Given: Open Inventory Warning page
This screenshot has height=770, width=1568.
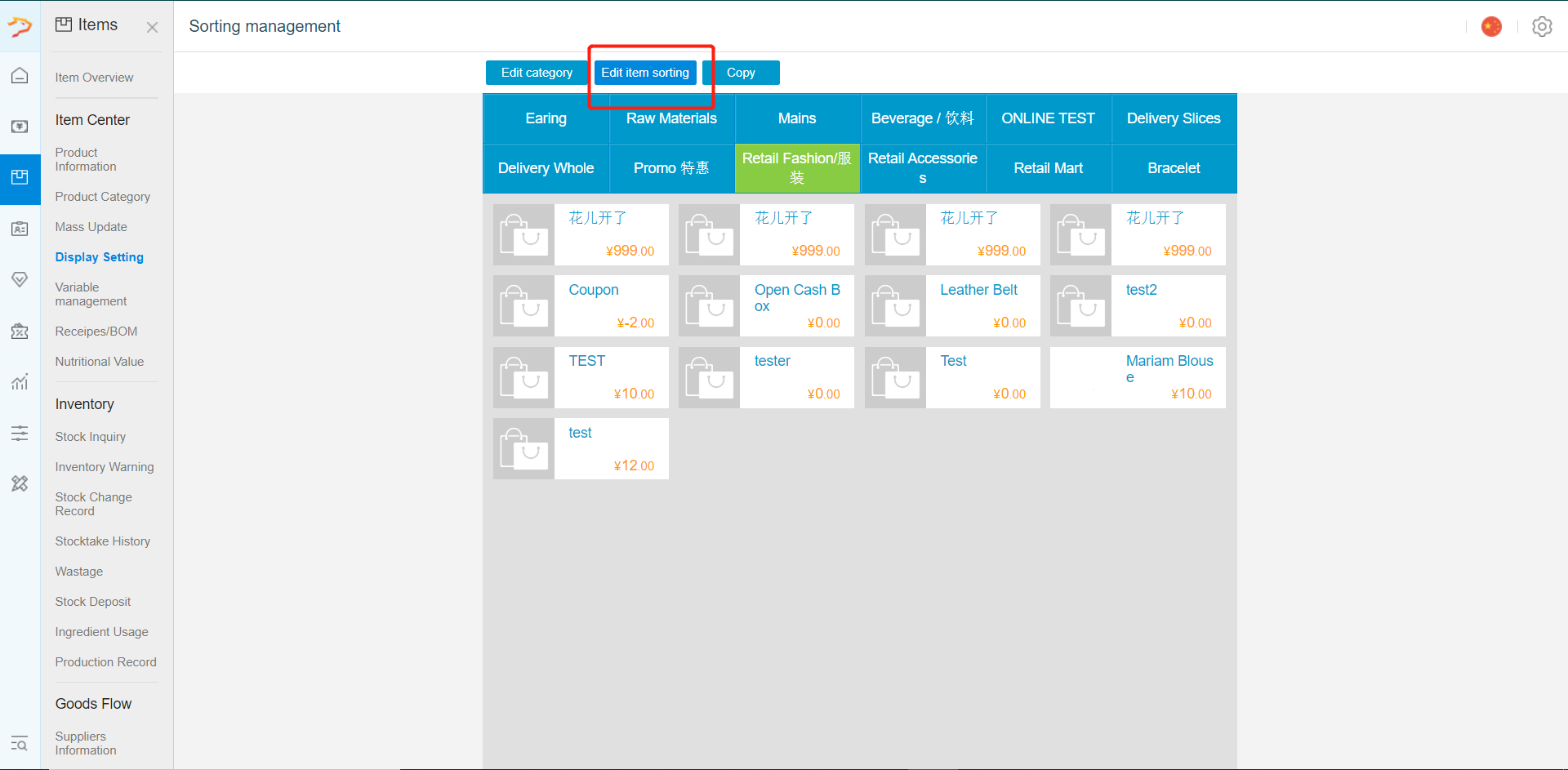Looking at the screenshot, I should pos(105,467).
